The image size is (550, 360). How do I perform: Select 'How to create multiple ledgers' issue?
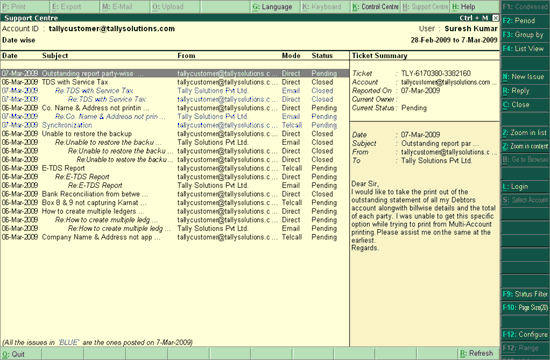tap(175, 211)
